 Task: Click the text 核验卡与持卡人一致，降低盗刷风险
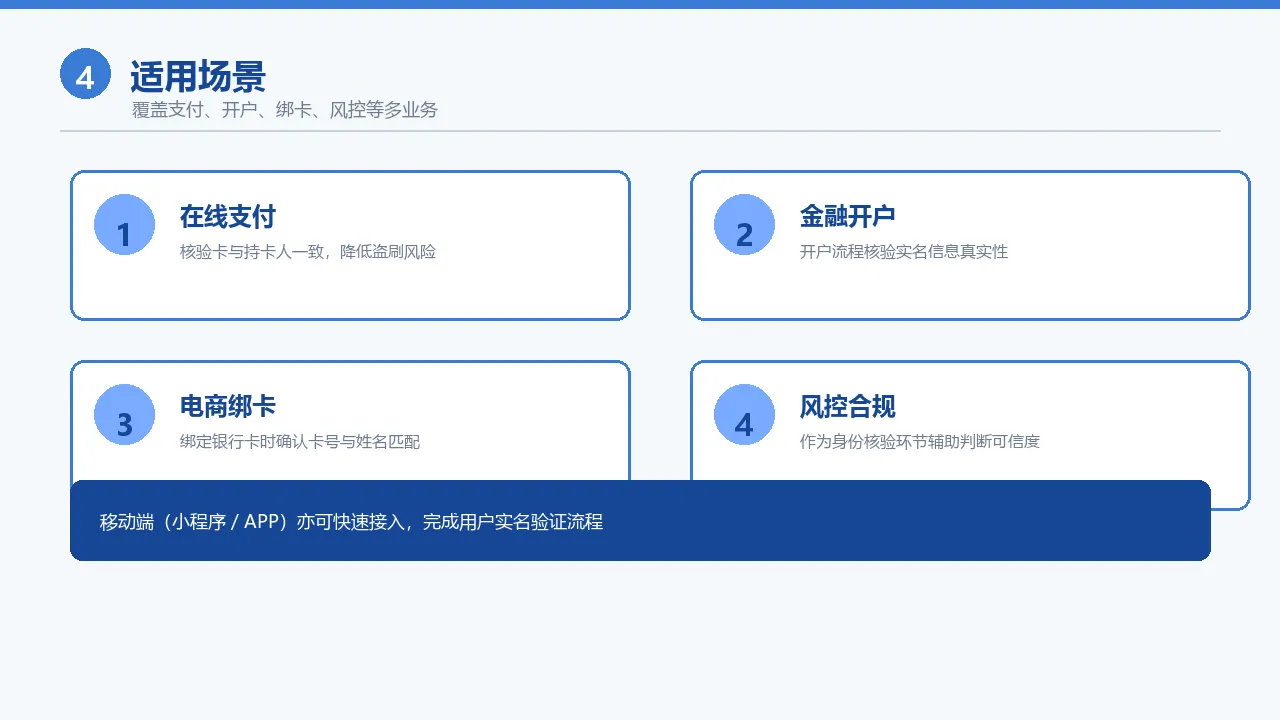[x=308, y=252]
